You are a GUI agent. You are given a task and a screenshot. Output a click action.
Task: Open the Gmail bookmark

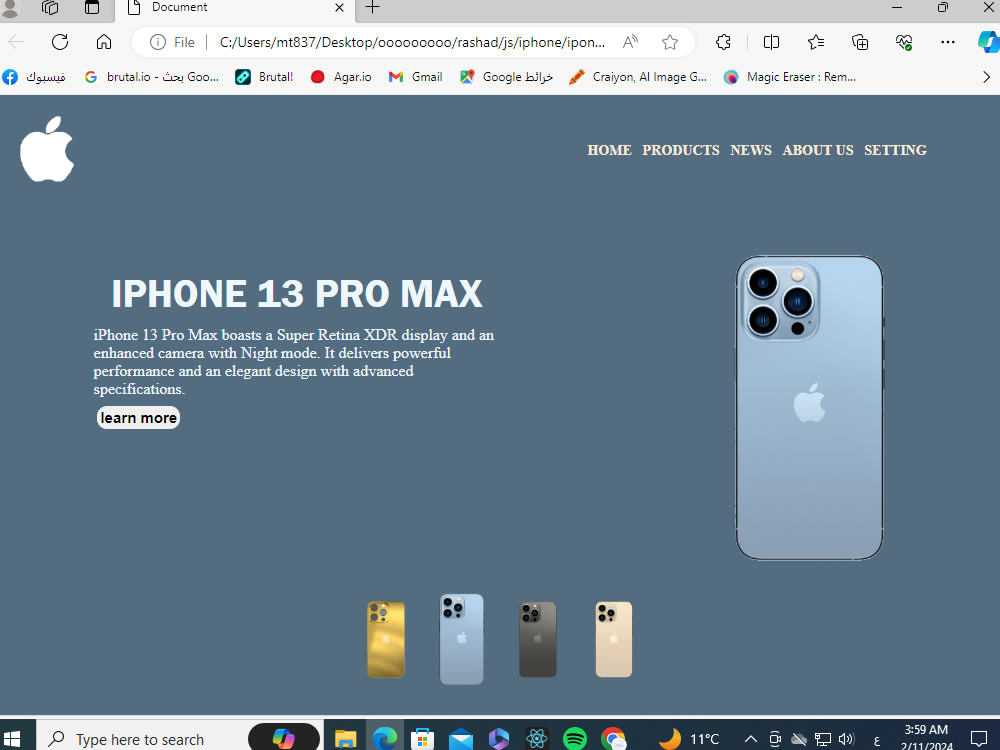click(x=415, y=77)
